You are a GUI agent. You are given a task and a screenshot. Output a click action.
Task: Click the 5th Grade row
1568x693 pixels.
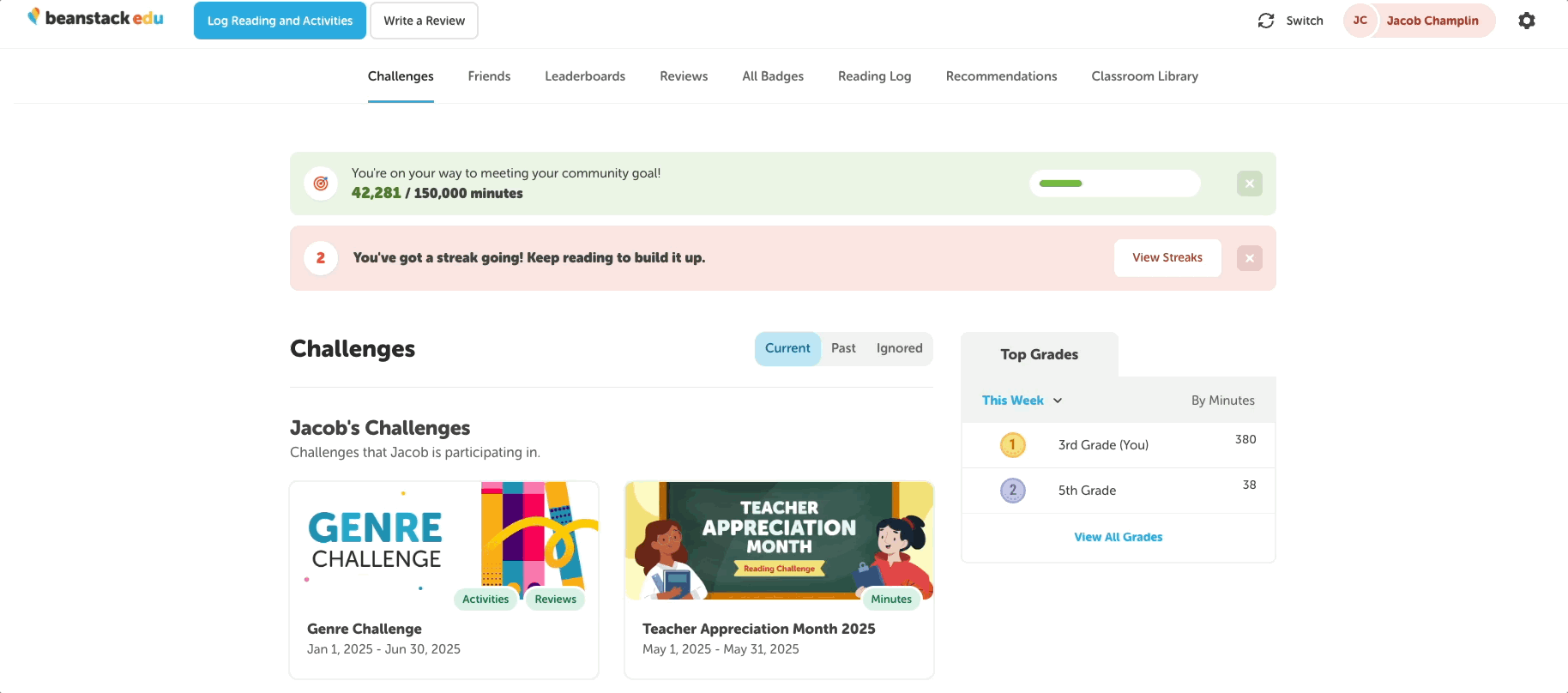click(x=1119, y=491)
